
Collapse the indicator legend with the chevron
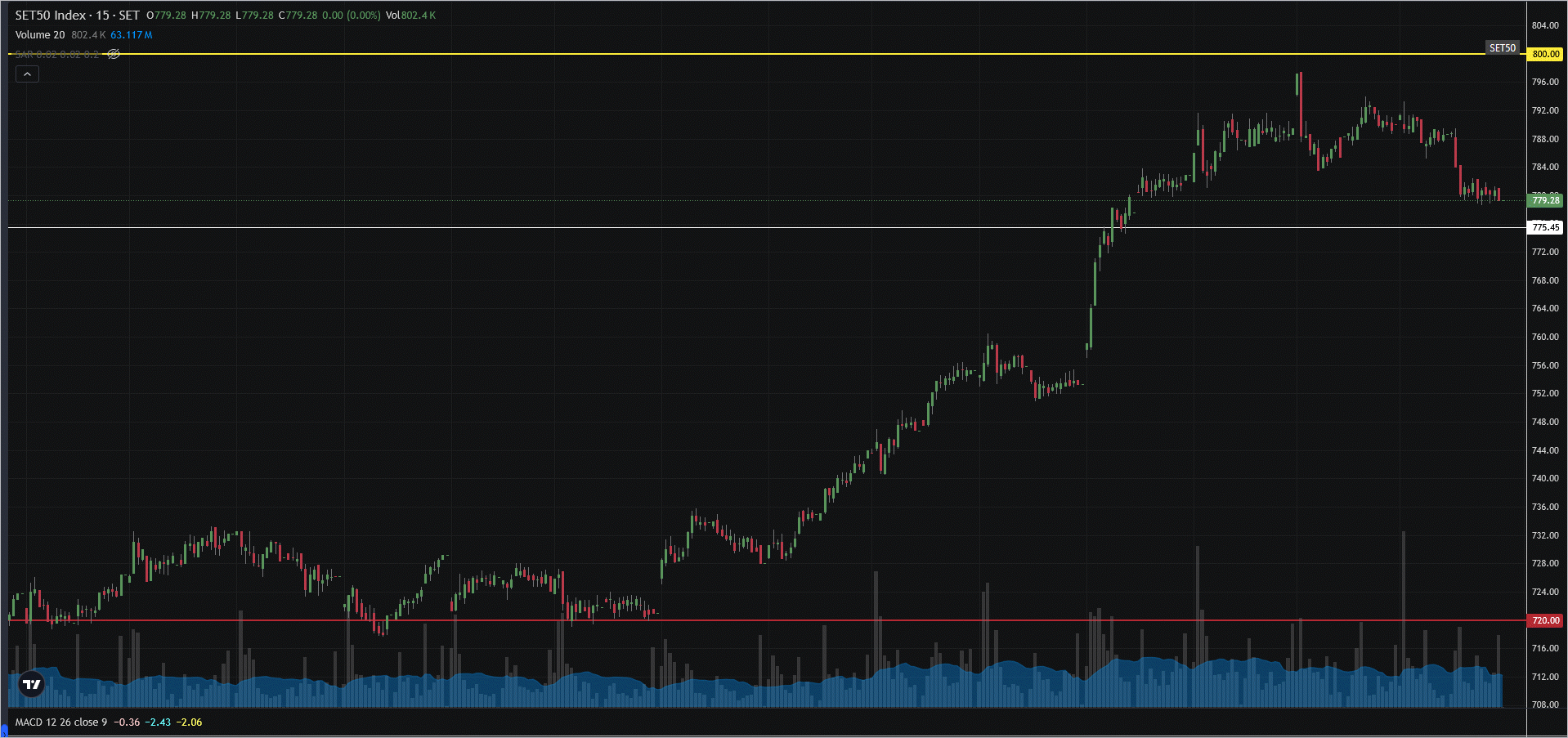pos(27,74)
